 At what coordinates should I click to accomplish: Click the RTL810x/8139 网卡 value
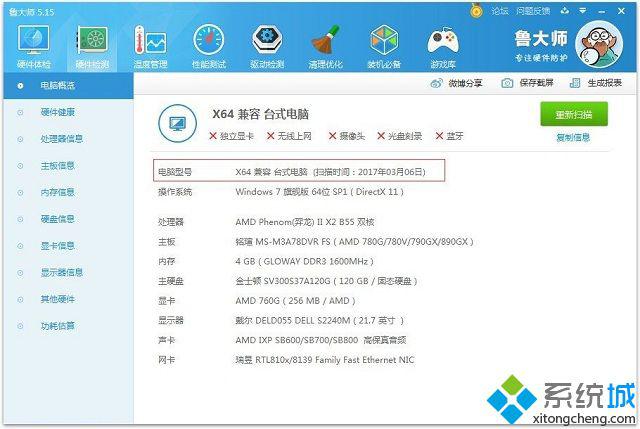(324, 360)
